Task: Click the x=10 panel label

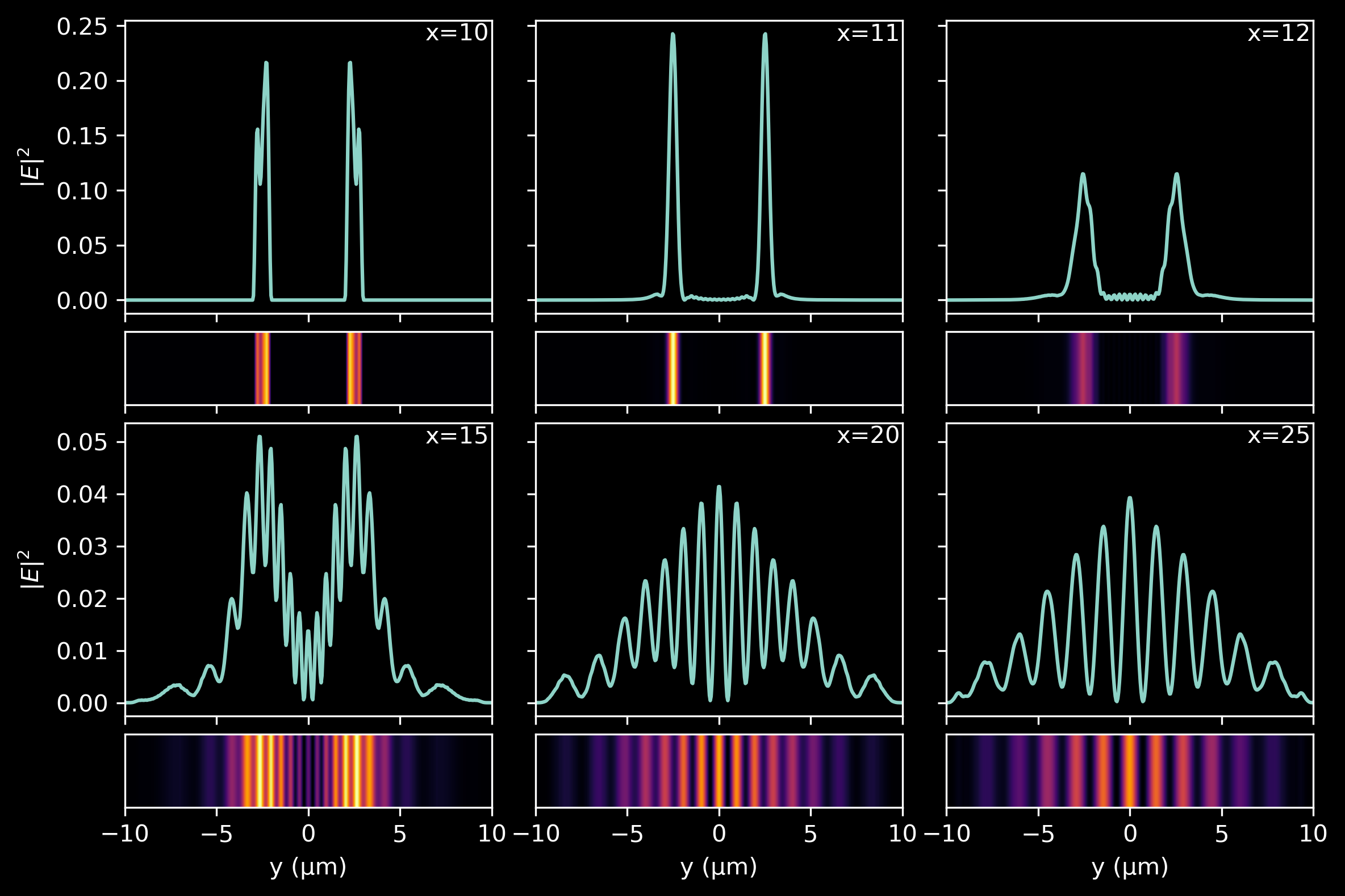Action: (457, 33)
